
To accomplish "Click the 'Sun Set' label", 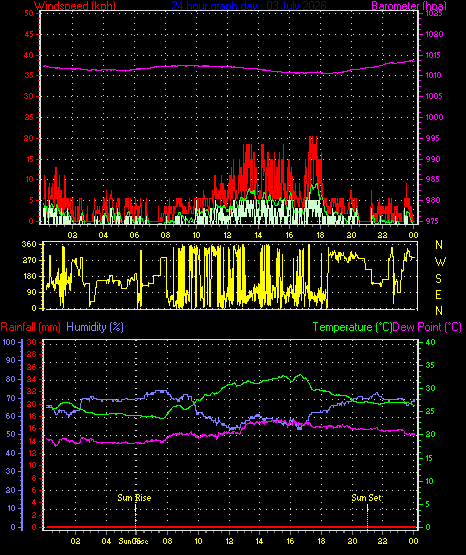I will [366, 498].
